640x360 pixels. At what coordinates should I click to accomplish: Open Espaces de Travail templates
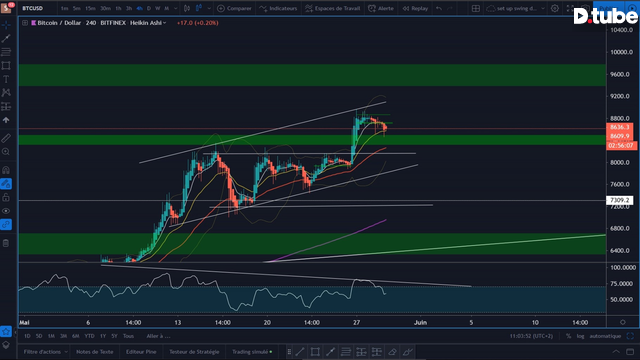[x=333, y=8]
